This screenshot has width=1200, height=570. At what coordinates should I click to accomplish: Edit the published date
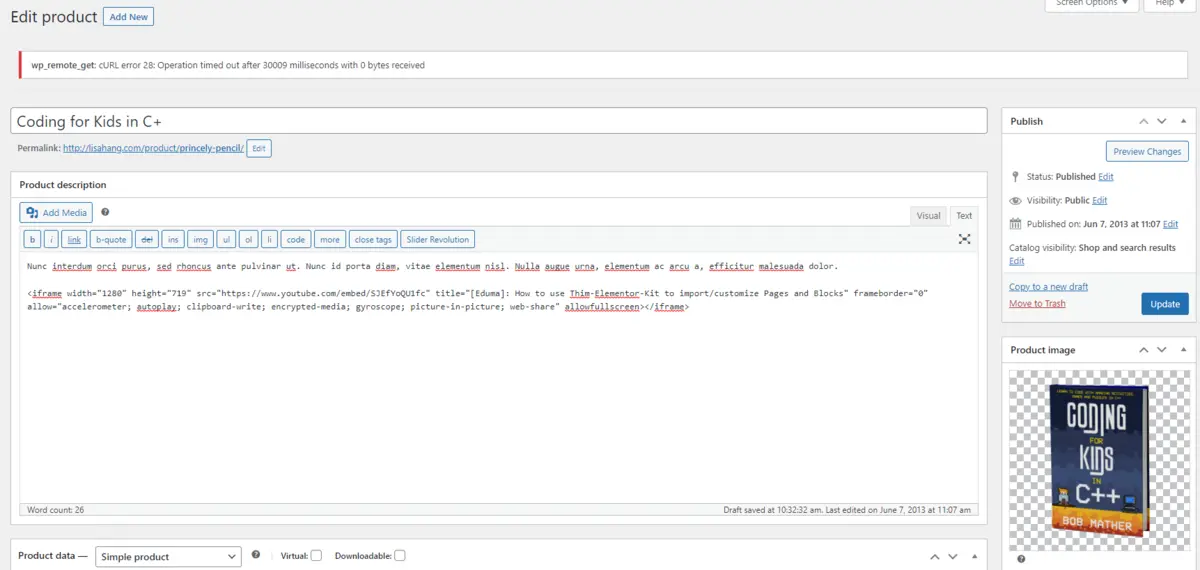point(1170,224)
